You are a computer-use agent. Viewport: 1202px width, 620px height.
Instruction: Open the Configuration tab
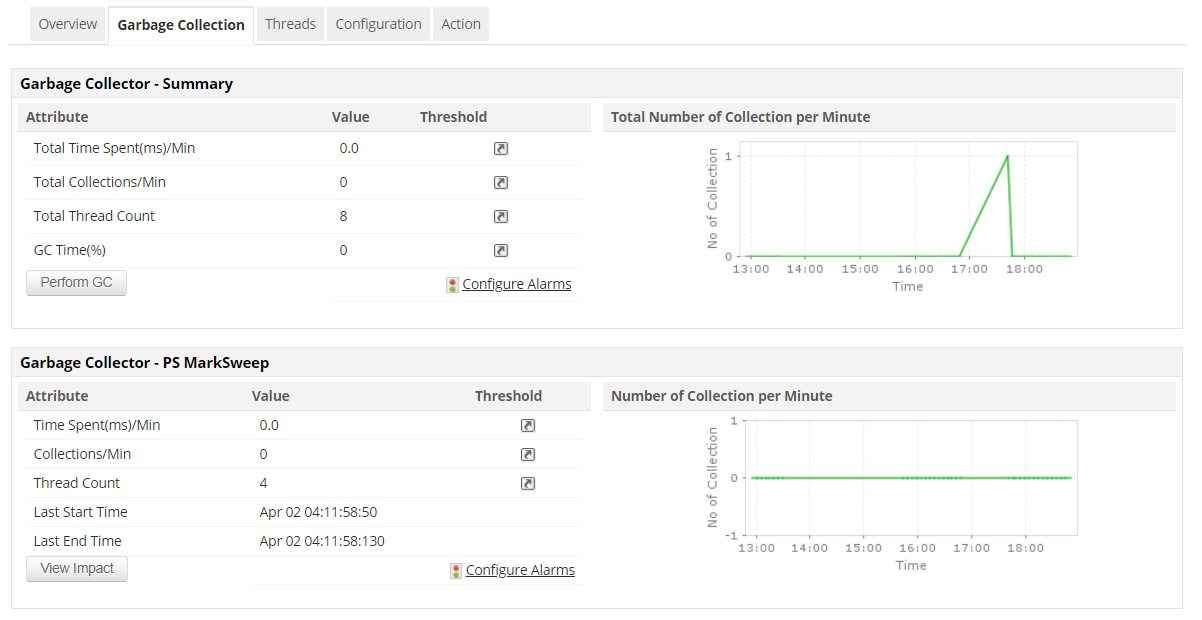tap(378, 23)
